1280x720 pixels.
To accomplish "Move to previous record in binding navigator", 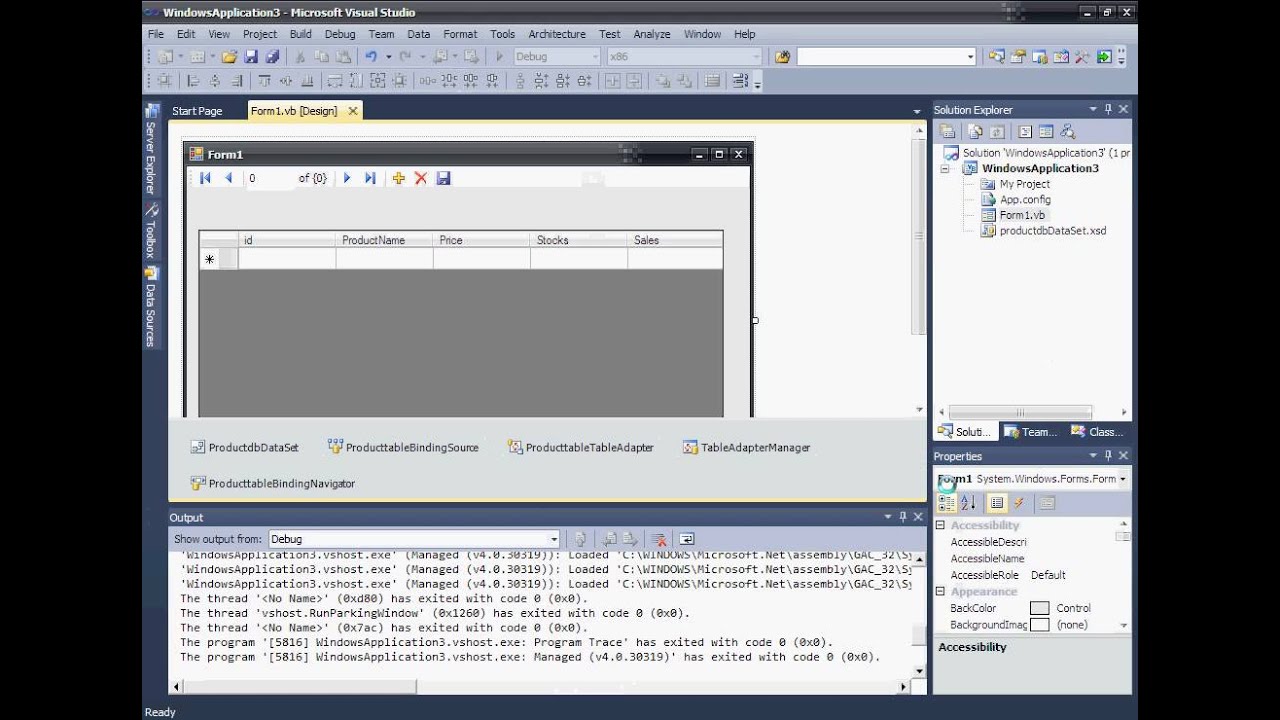I will click(228, 178).
